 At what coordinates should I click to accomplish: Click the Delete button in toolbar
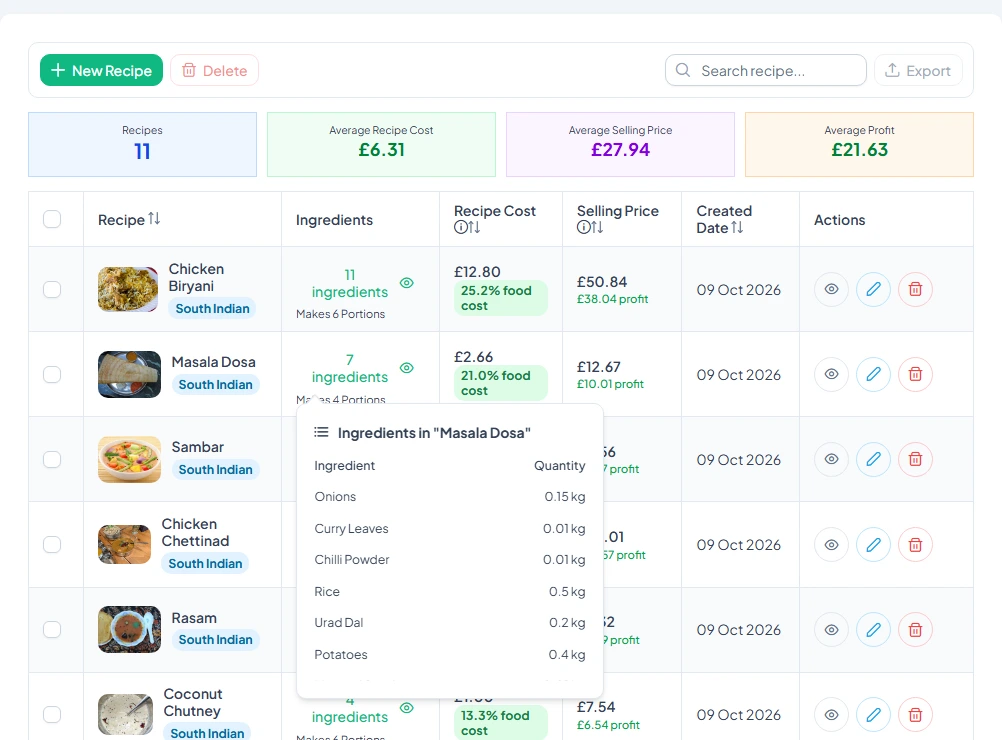[x=214, y=70]
